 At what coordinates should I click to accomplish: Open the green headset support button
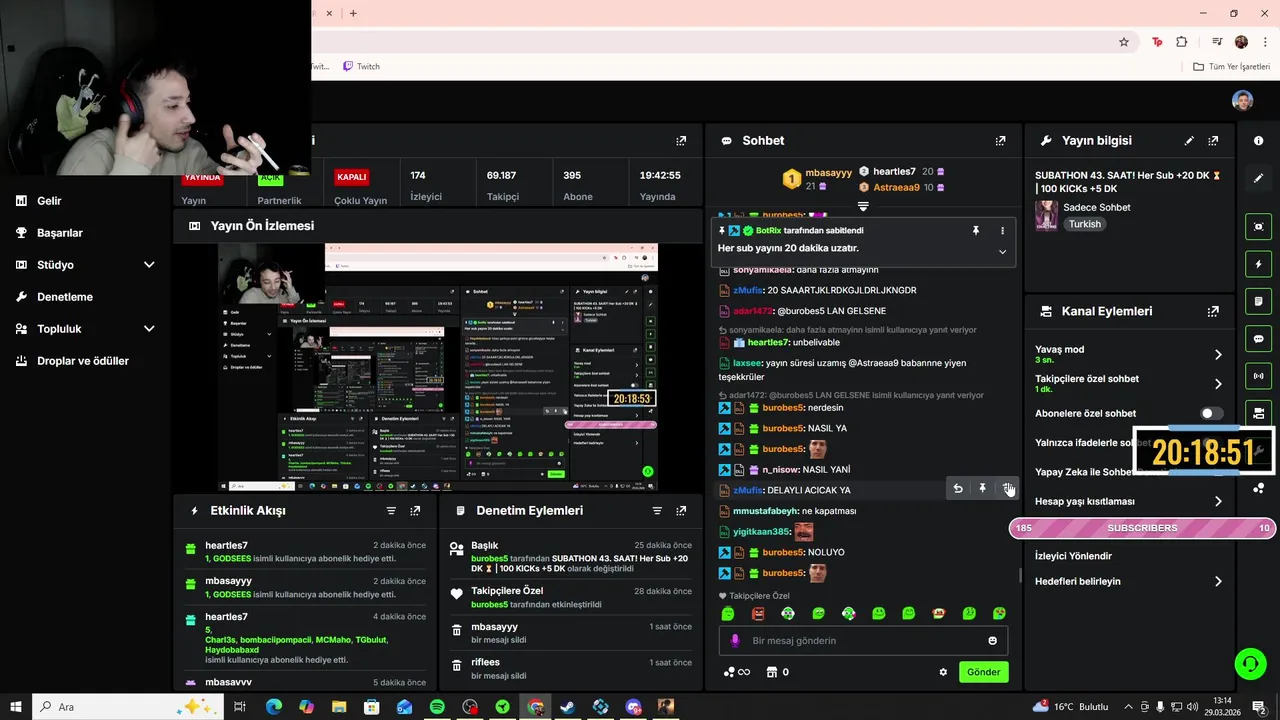[1249, 663]
